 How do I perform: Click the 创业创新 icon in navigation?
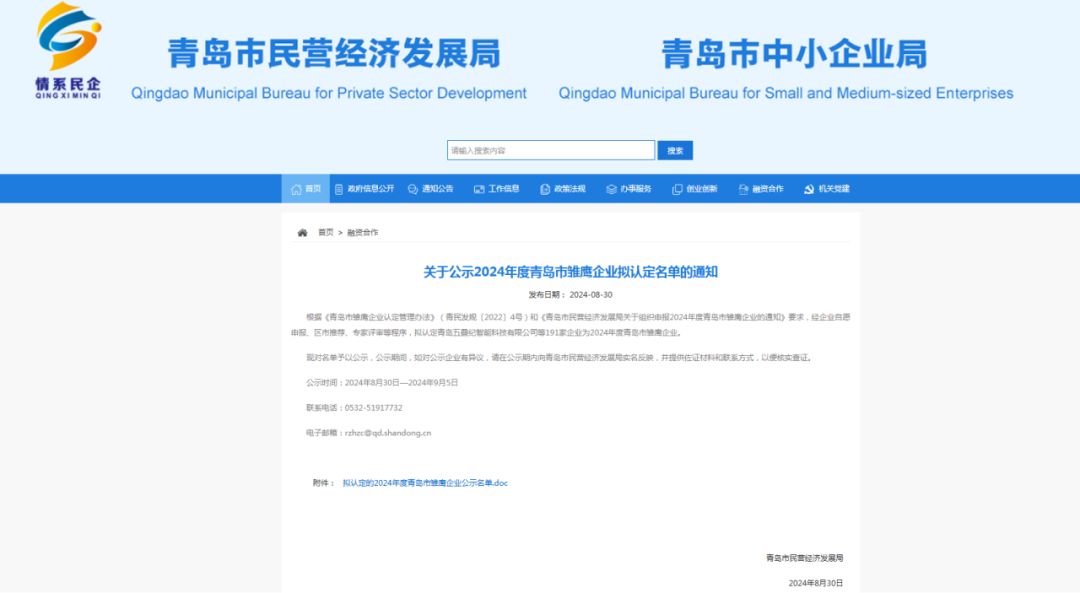(677, 189)
